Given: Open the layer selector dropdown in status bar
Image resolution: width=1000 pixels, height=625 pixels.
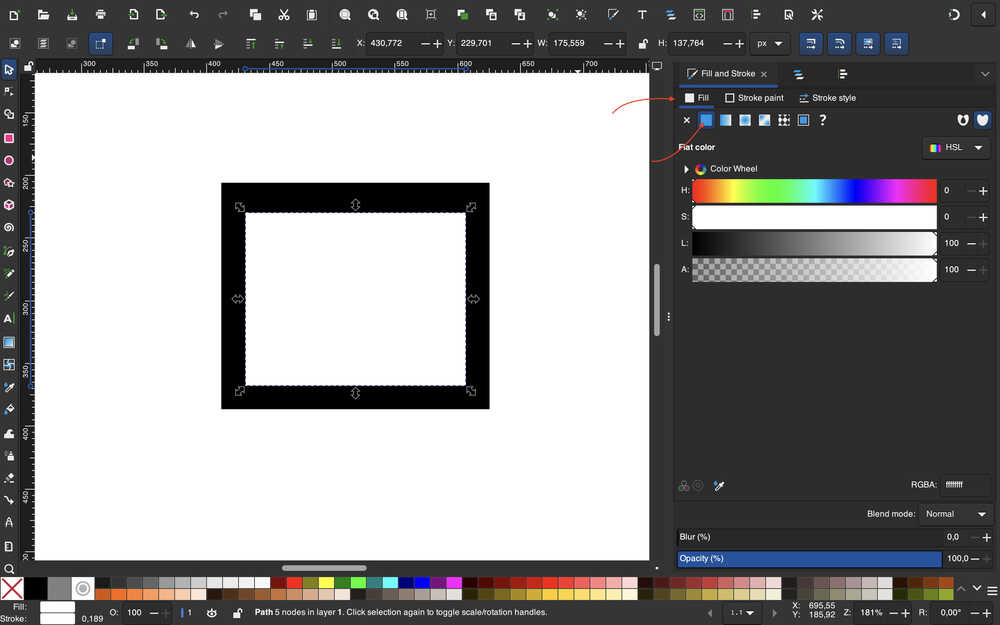Looking at the screenshot, I should pos(742,613).
